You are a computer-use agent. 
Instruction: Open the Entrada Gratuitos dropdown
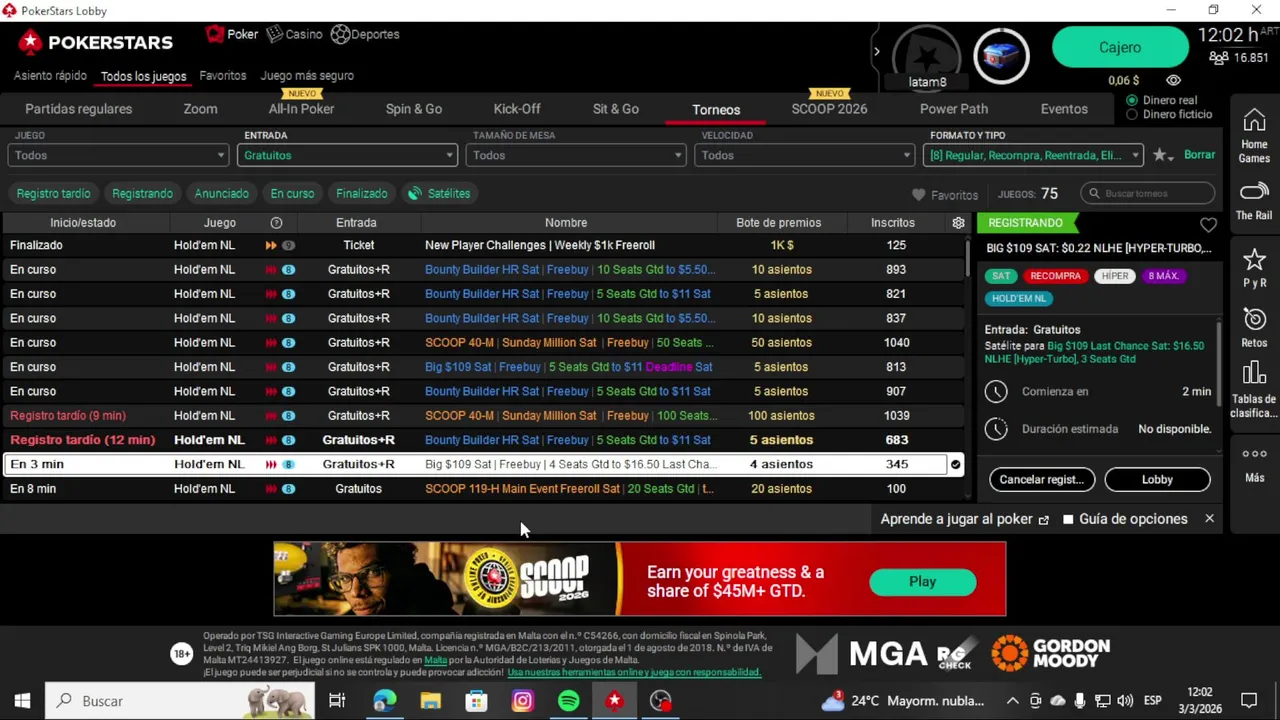[x=347, y=155]
